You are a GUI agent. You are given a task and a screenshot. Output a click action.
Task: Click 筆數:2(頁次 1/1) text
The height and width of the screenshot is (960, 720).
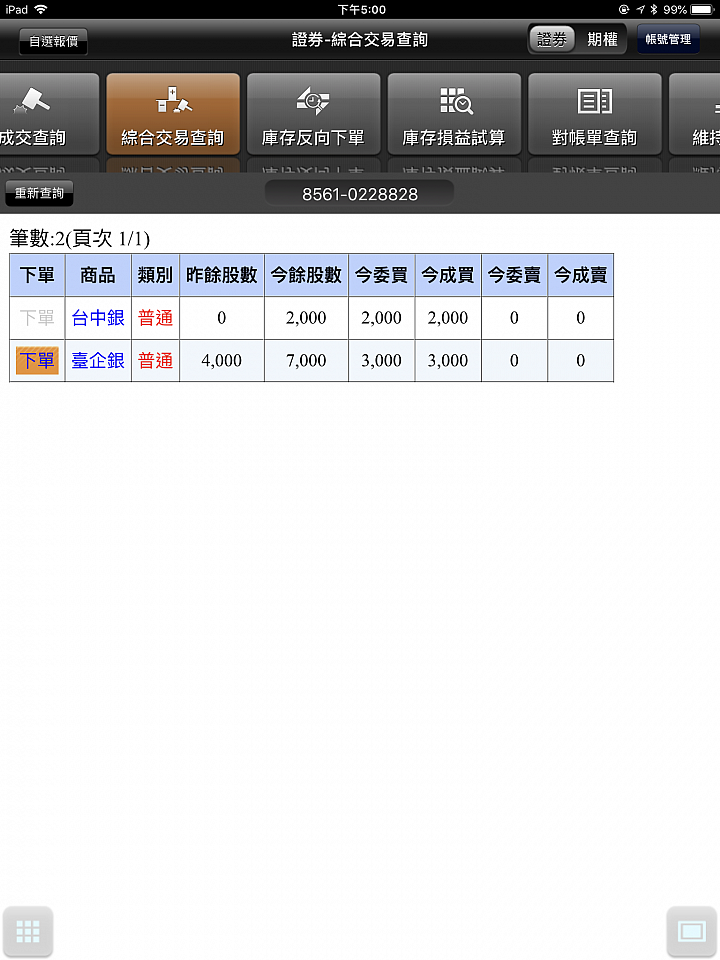80,238
